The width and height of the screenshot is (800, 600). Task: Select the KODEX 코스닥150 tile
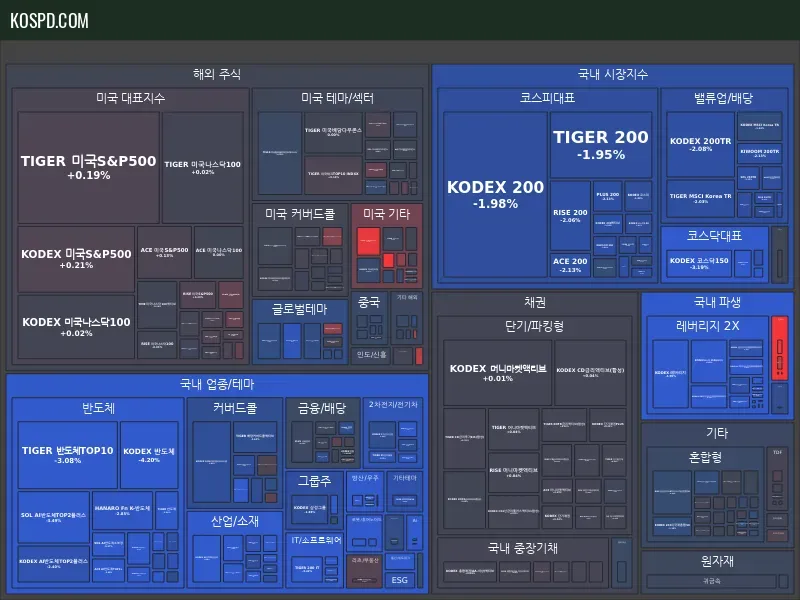699,263
